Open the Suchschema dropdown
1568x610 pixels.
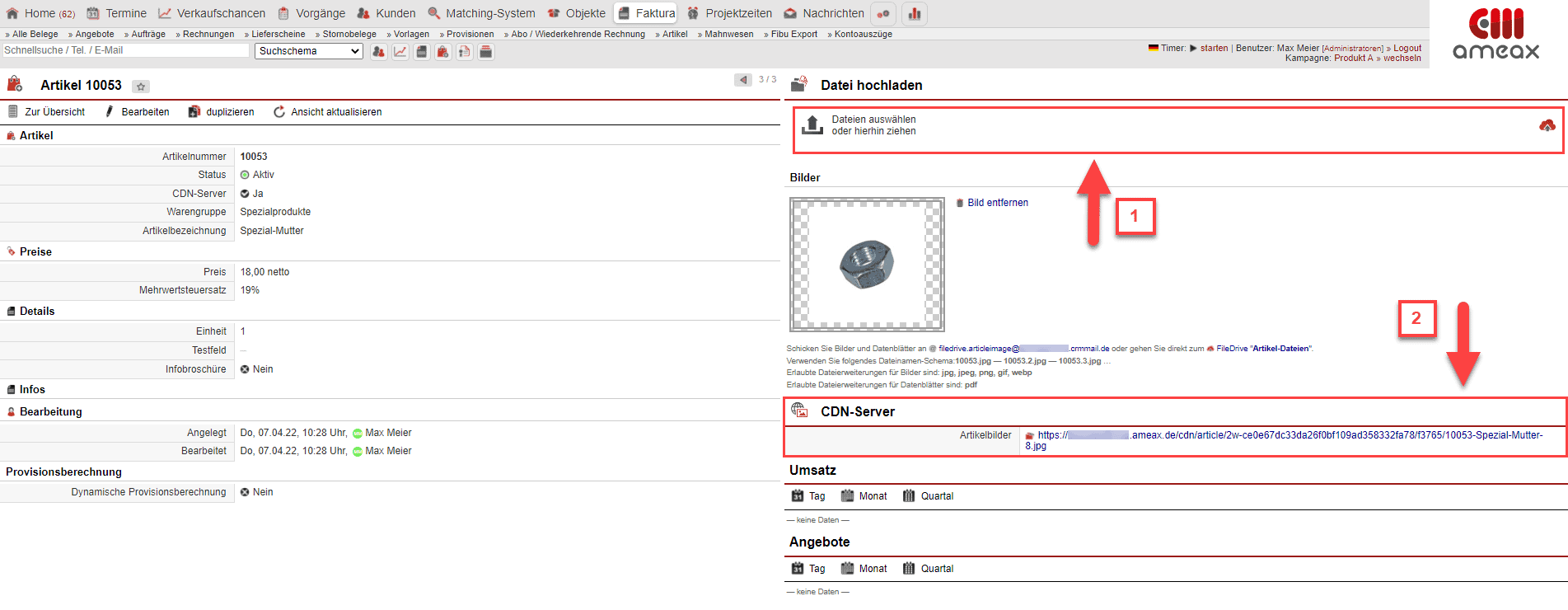click(309, 51)
